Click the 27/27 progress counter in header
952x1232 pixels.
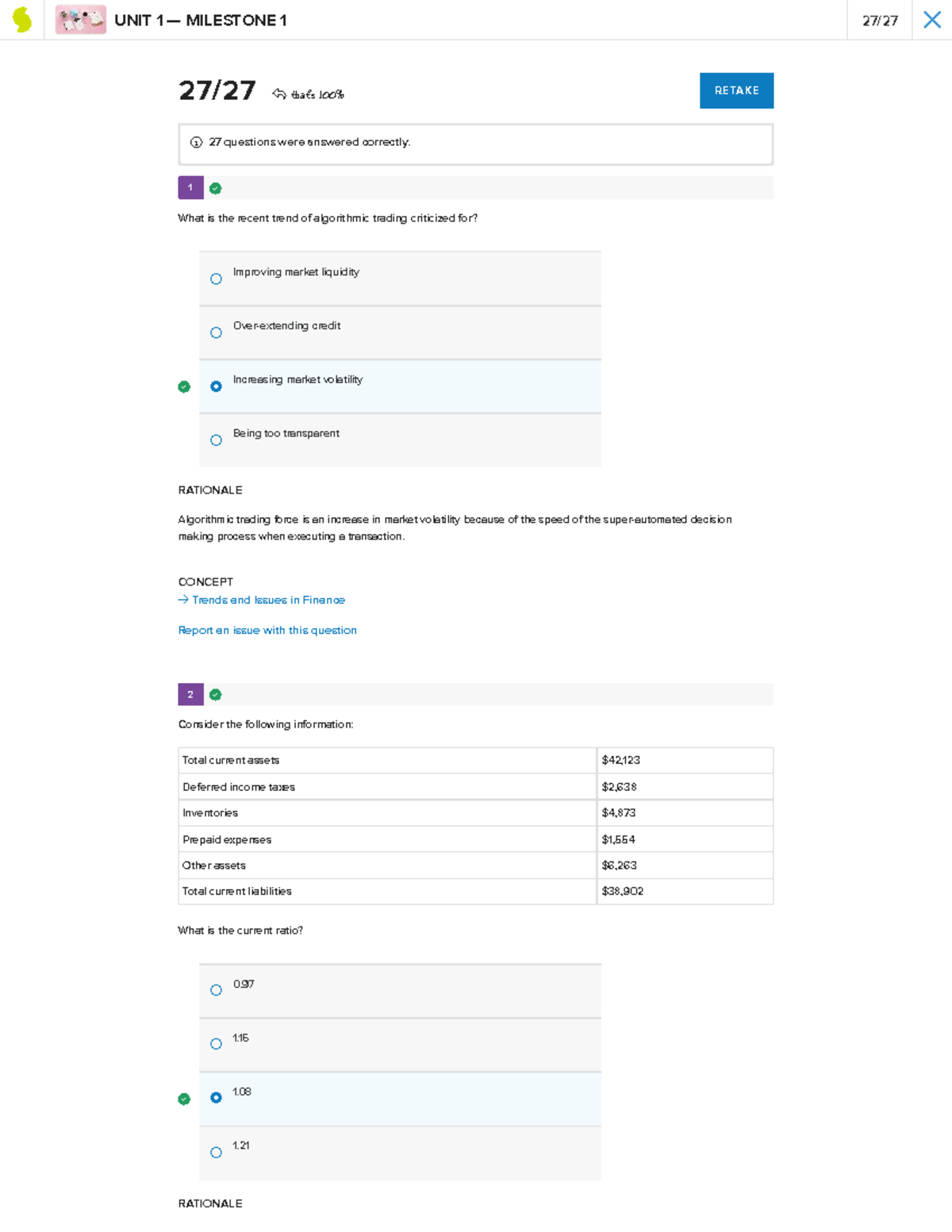tap(880, 21)
